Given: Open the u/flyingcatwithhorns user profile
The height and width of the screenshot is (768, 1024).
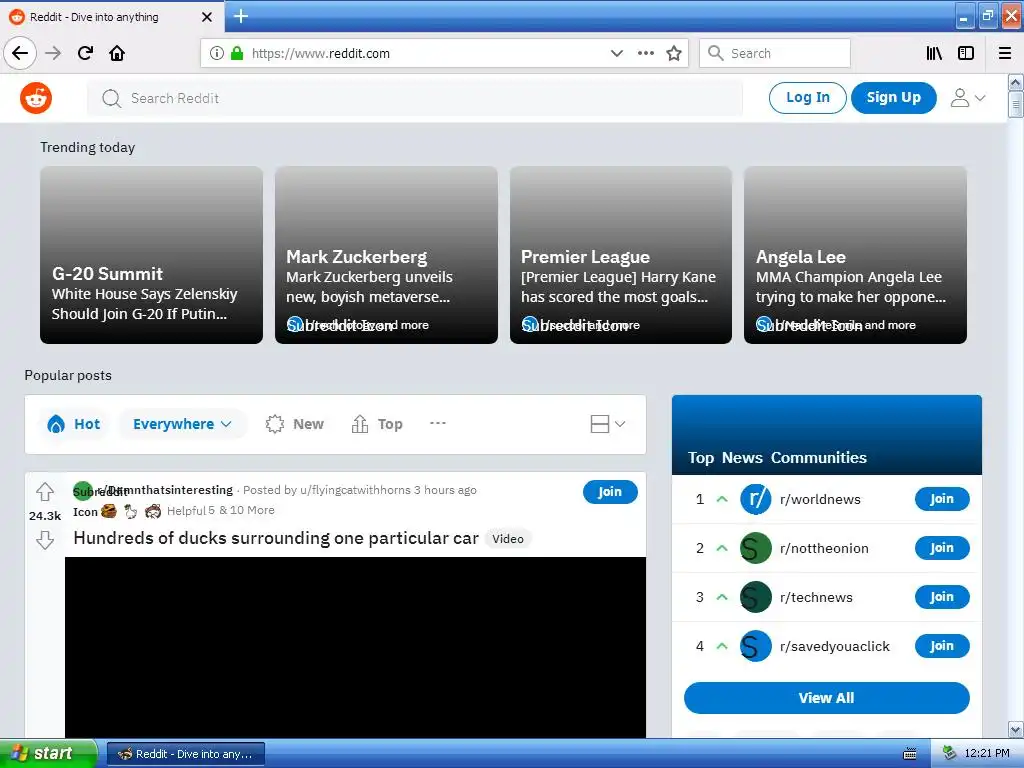Looking at the screenshot, I should pyautogui.click(x=355, y=490).
